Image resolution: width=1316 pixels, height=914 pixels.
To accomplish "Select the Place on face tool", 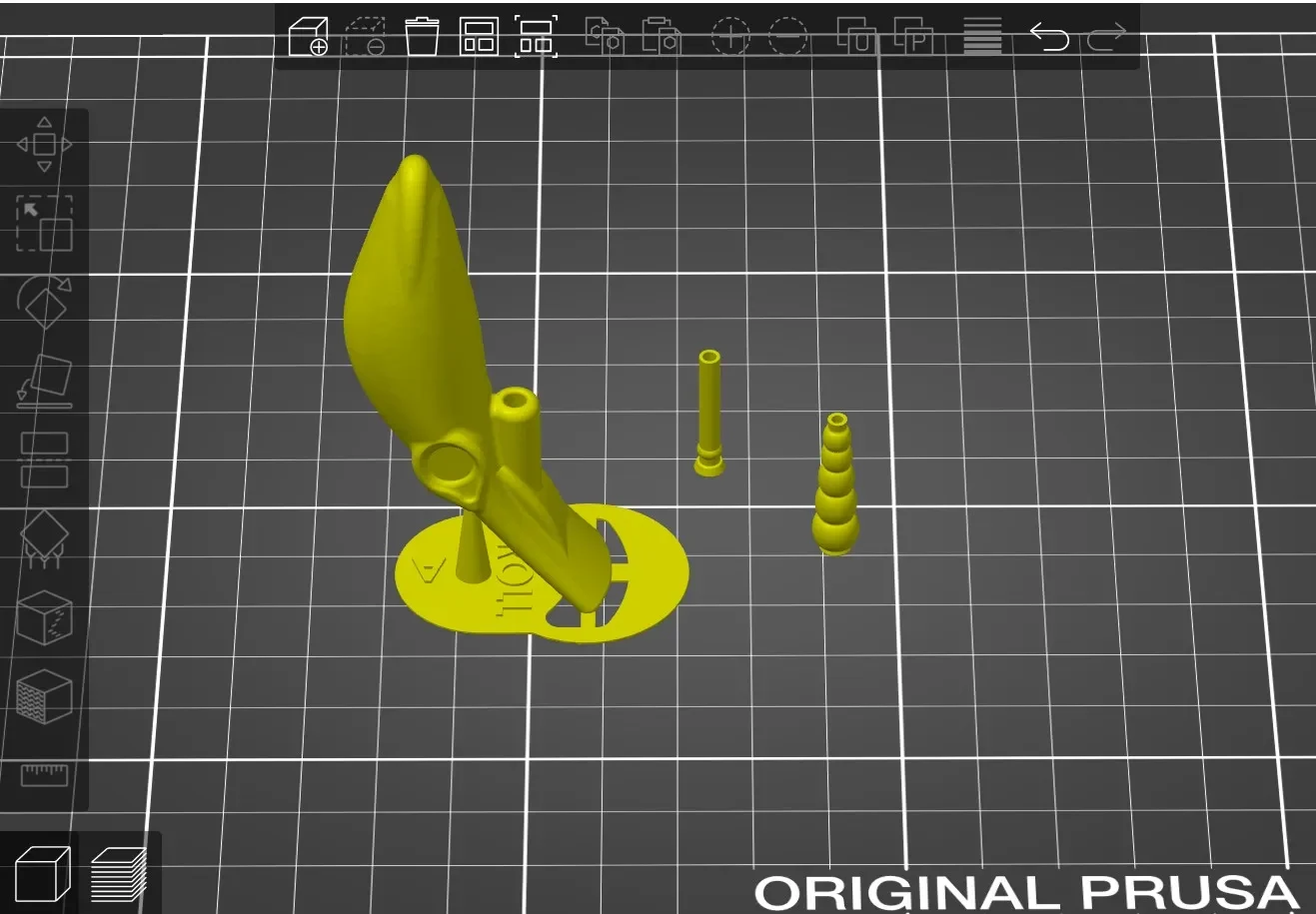I will point(44,382).
